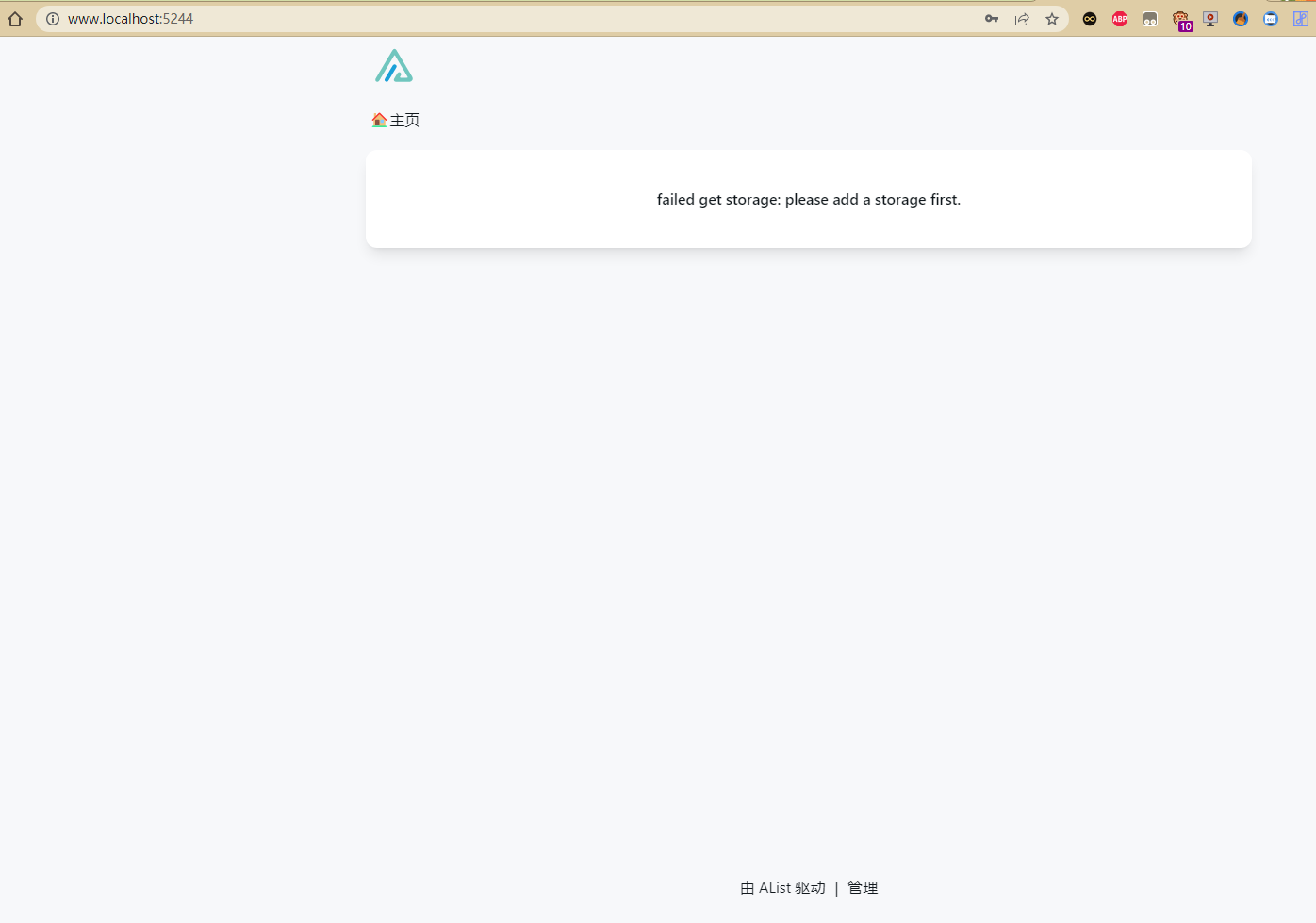The height and width of the screenshot is (923, 1316).
Task: Click the infinity-symbol extension icon
Action: 1090,18
